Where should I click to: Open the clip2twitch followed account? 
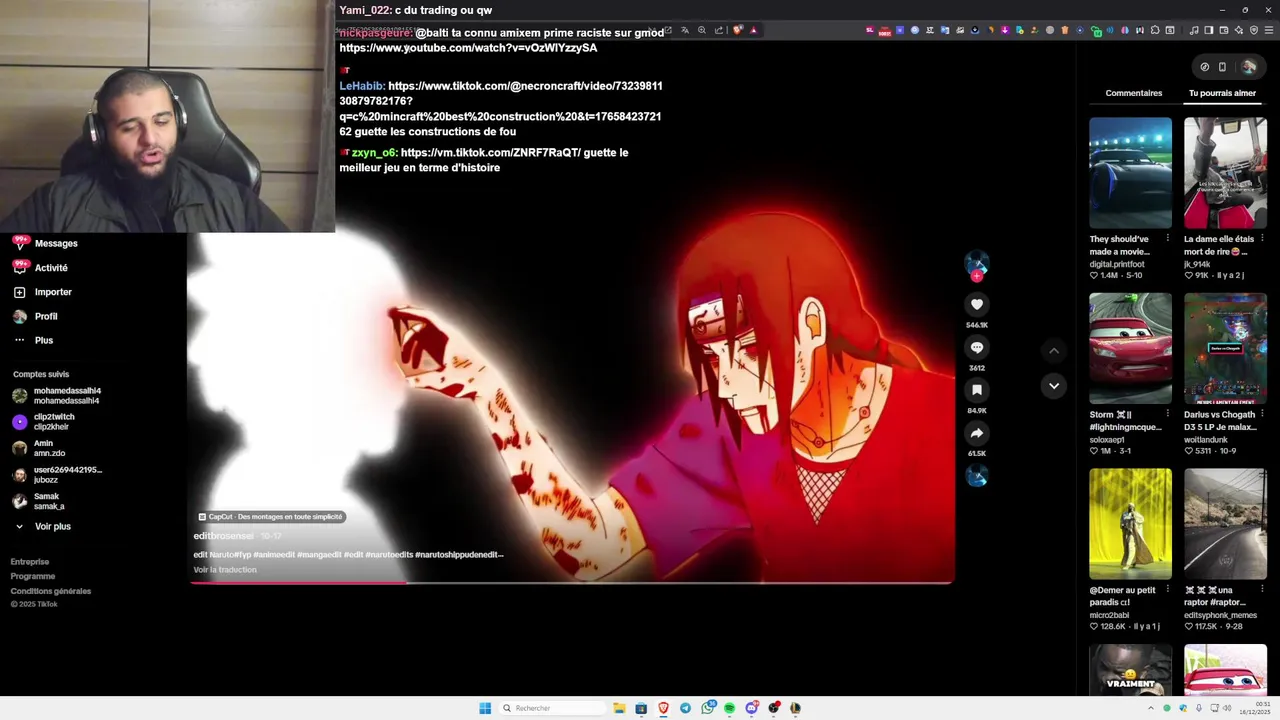coord(44,422)
